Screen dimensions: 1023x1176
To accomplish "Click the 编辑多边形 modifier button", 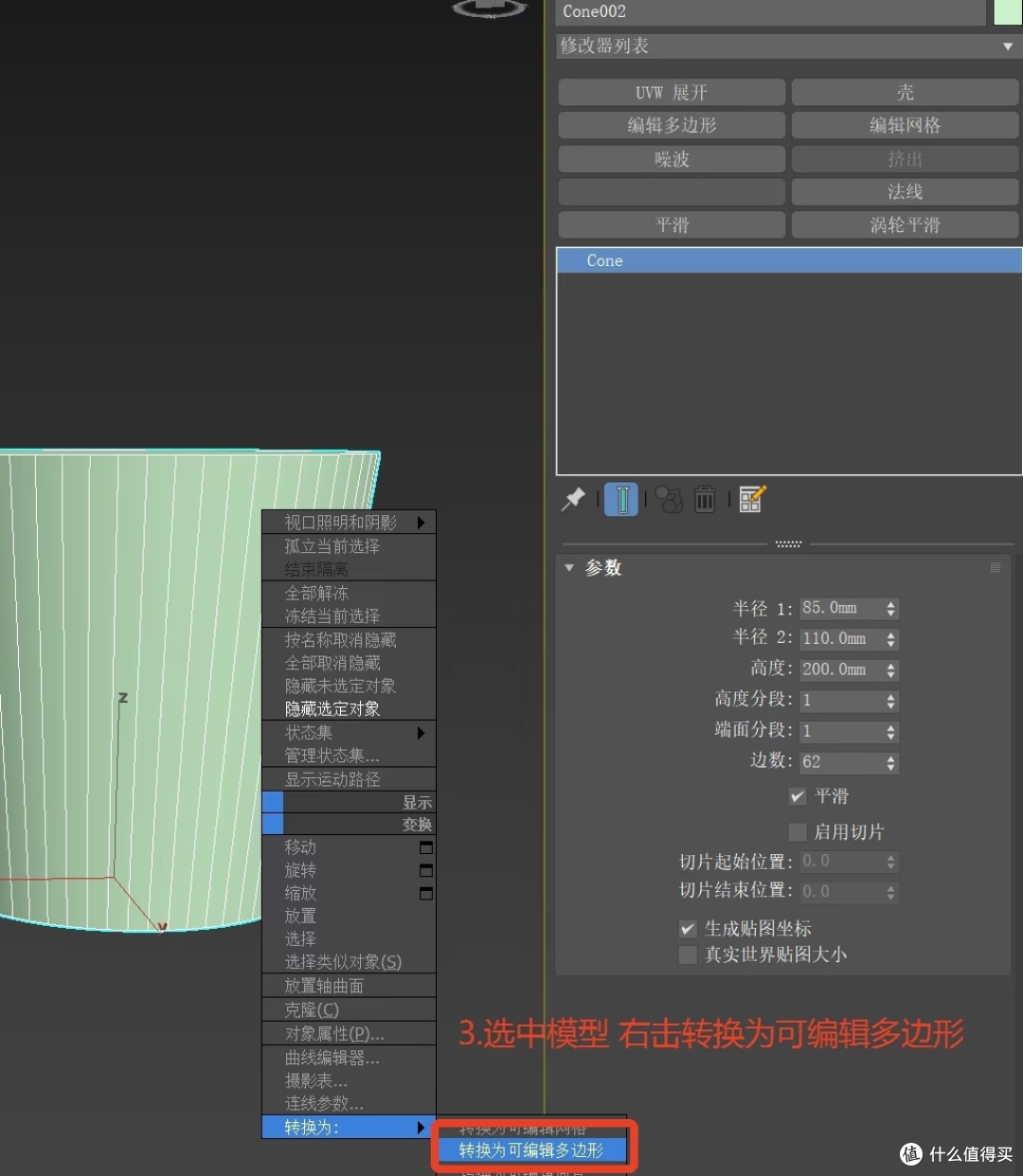I will pyautogui.click(x=672, y=125).
